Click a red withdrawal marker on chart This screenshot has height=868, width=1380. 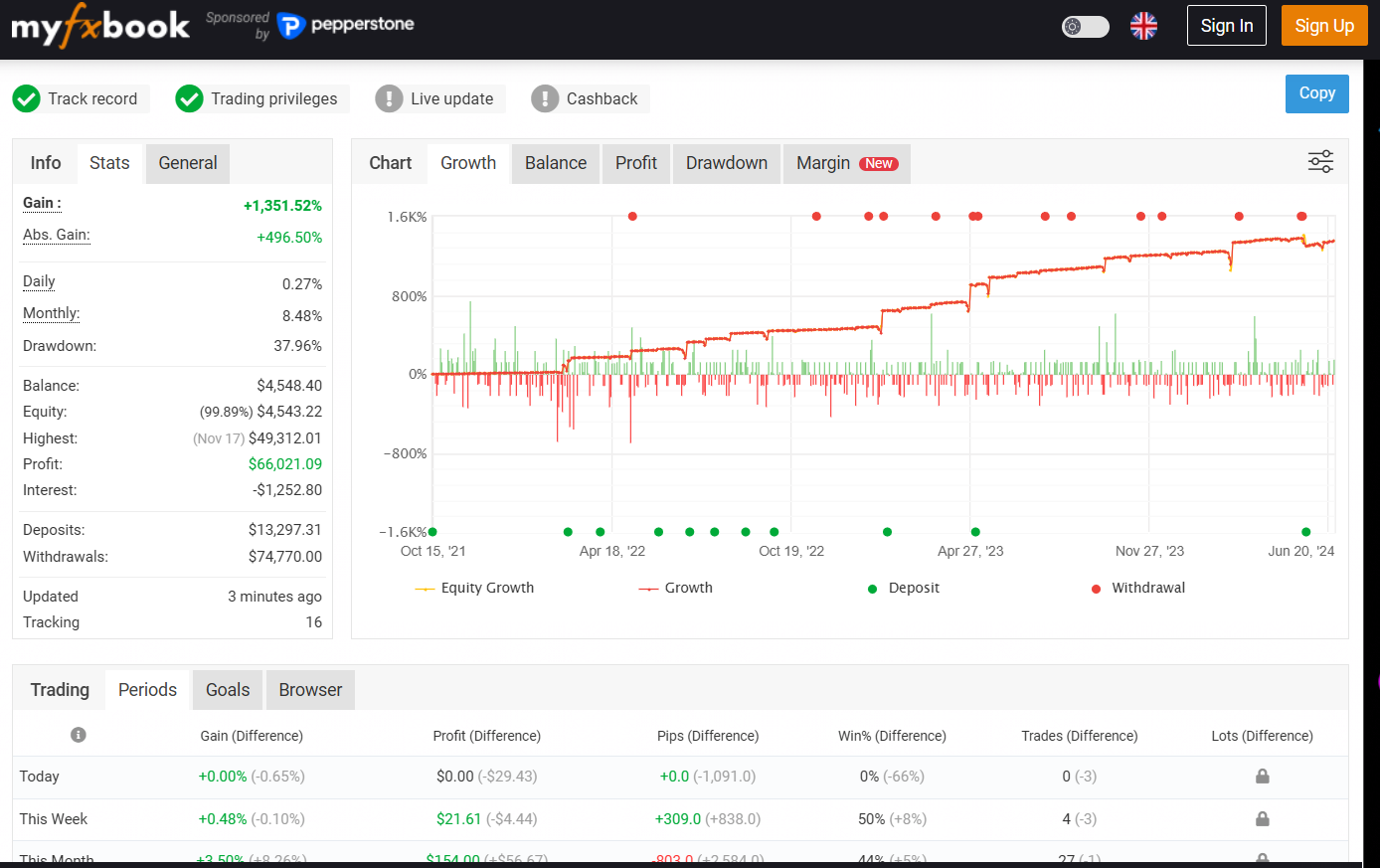click(x=632, y=216)
